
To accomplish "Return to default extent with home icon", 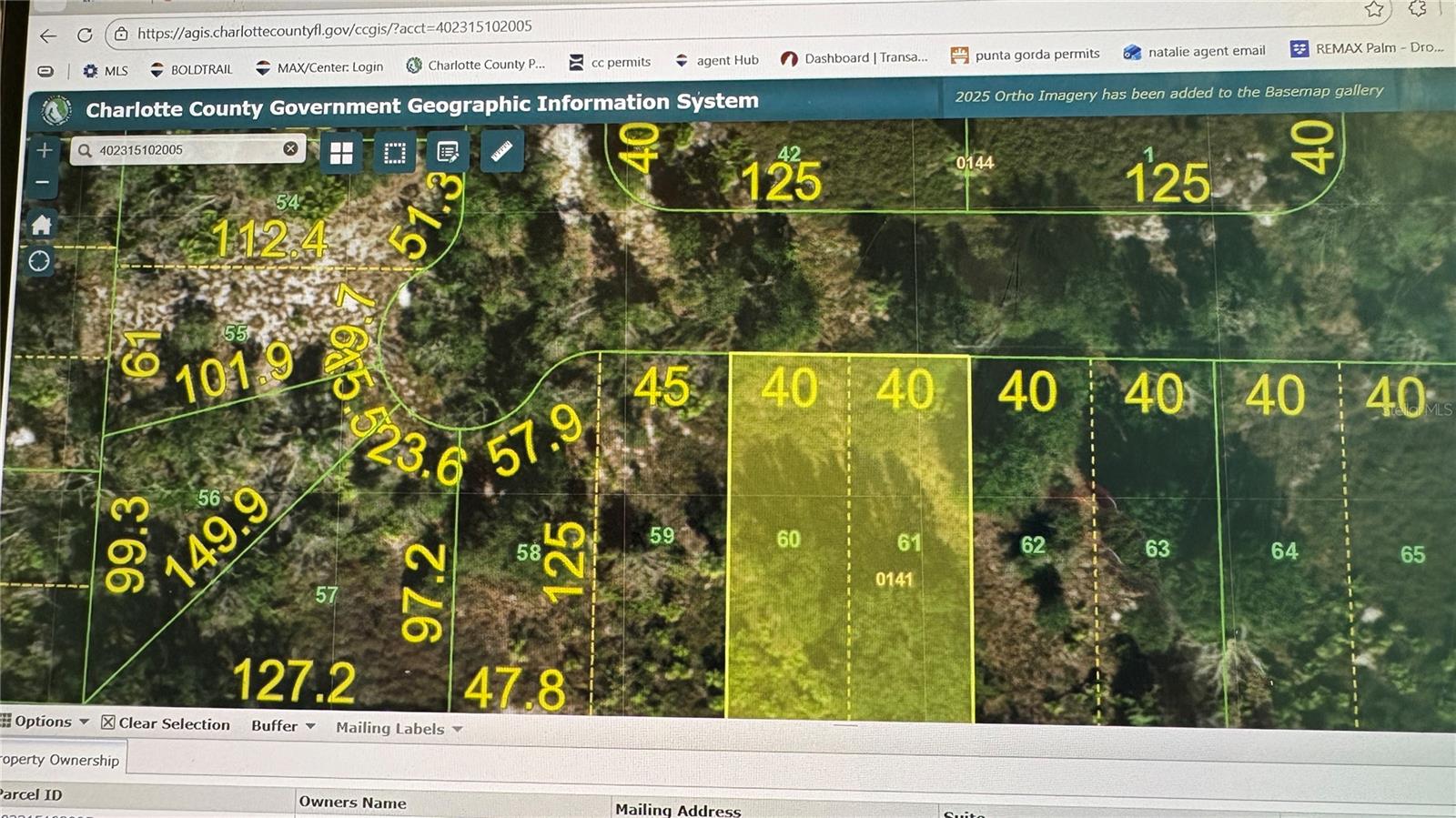I will [x=42, y=225].
